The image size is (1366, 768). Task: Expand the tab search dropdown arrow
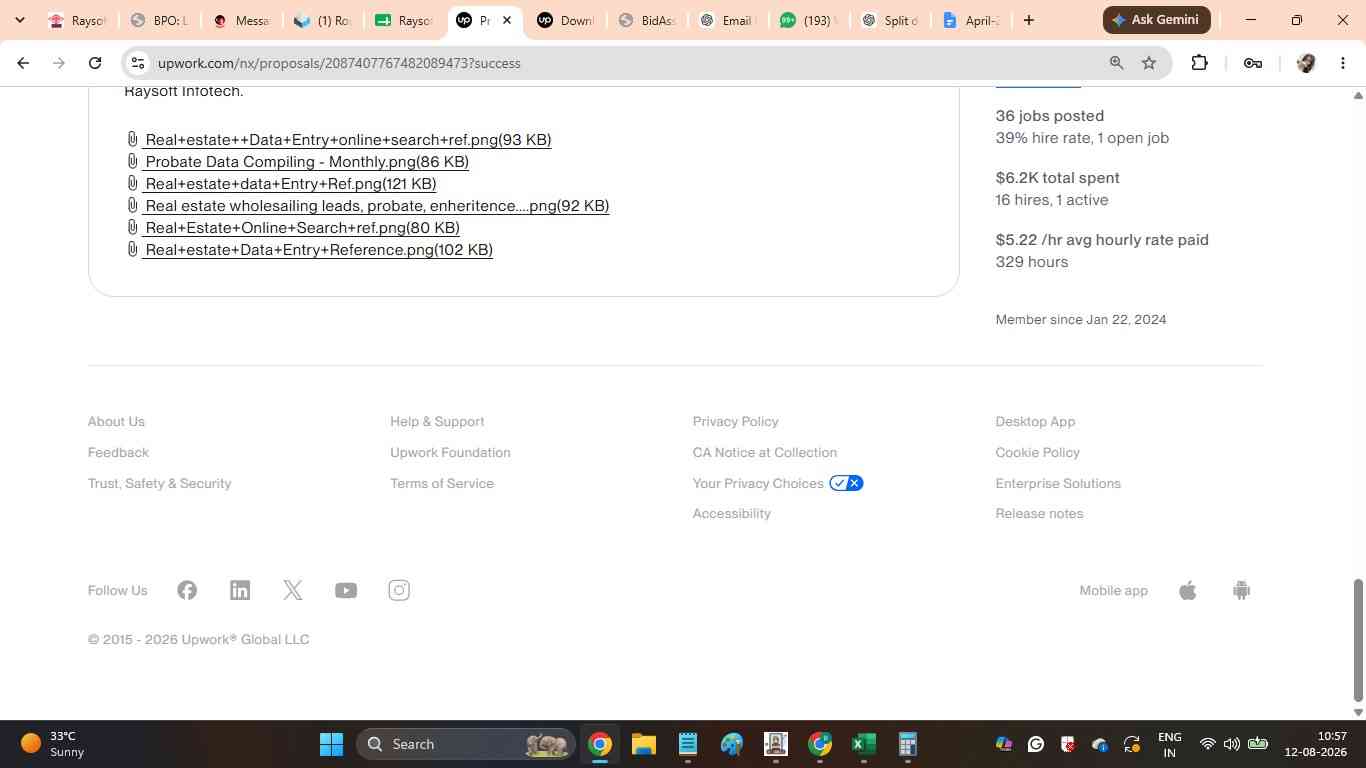click(20, 20)
